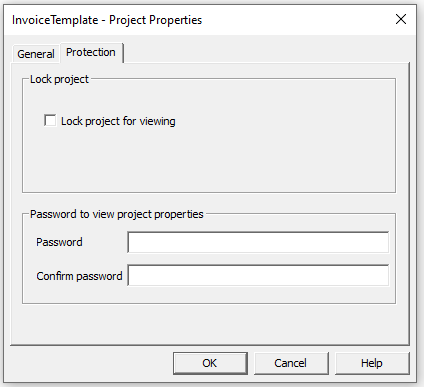The width and height of the screenshot is (424, 387).
Task: Focus the Confirm password input field
Action: [258, 275]
